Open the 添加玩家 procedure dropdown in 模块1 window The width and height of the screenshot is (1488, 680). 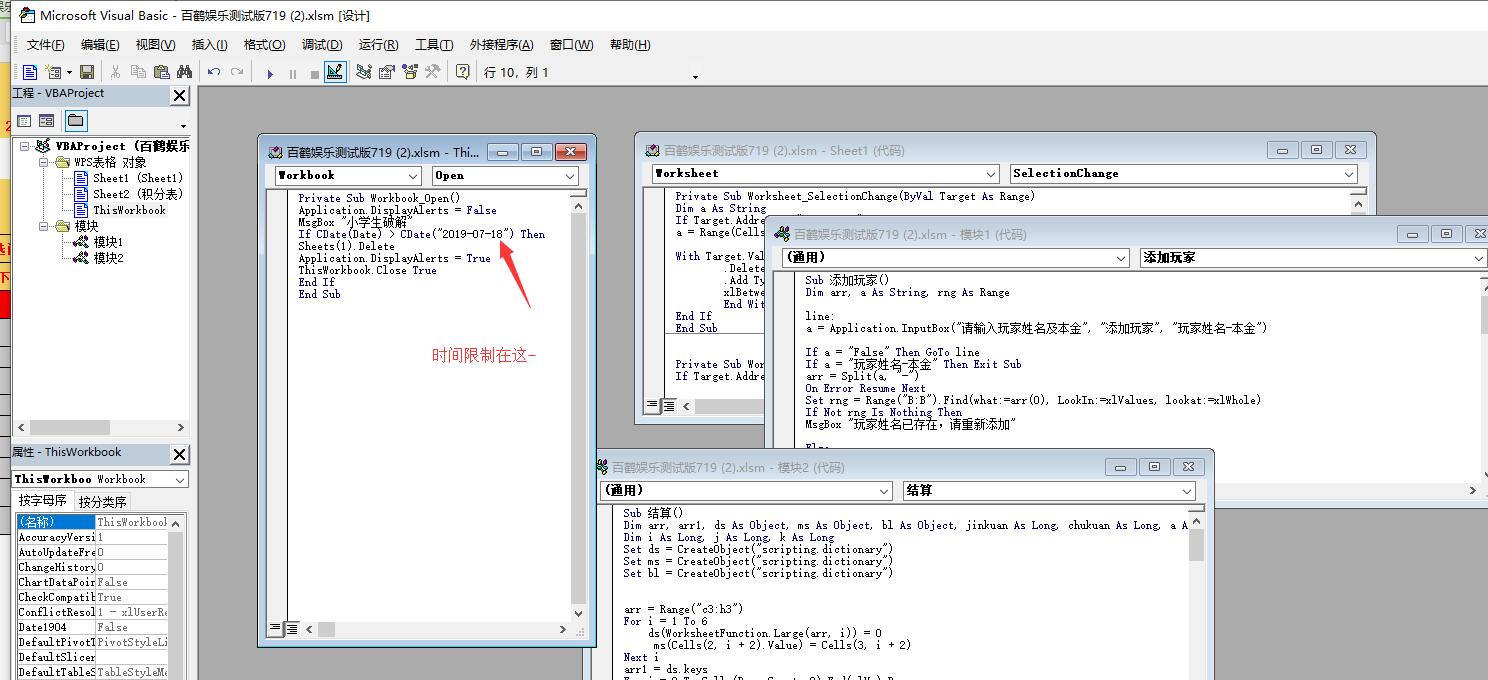coord(1479,258)
